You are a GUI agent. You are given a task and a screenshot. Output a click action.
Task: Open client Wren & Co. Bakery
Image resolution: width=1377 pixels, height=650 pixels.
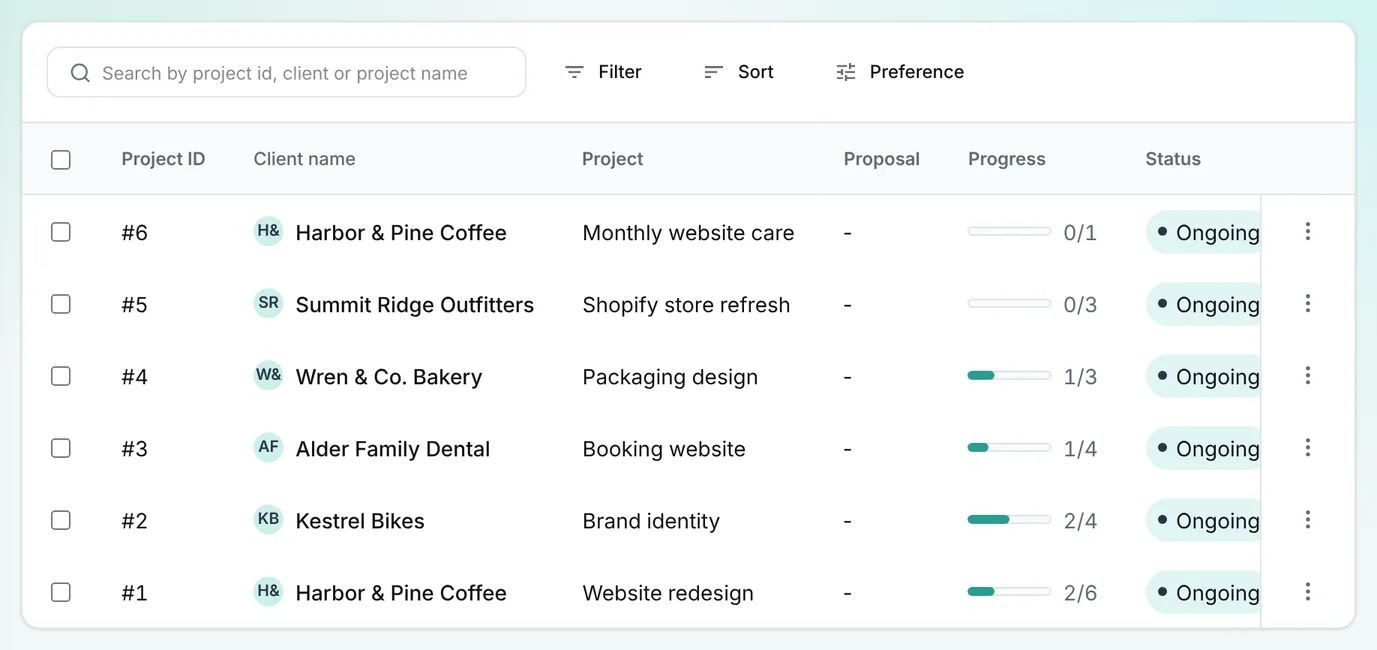click(389, 376)
